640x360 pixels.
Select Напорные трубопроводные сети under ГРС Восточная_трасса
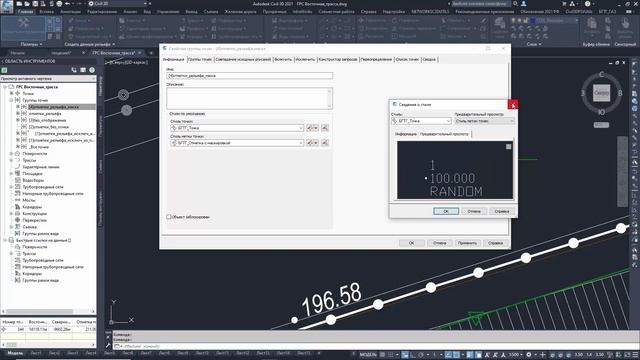[x=53, y=193]
